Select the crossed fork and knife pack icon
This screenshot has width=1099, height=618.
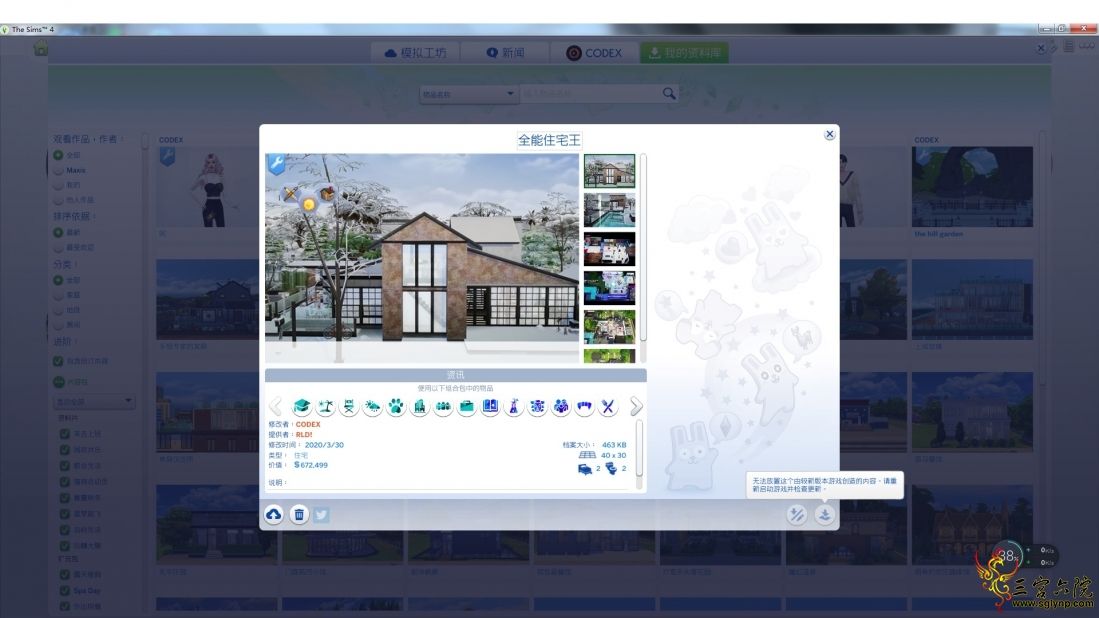pos(608,406)
